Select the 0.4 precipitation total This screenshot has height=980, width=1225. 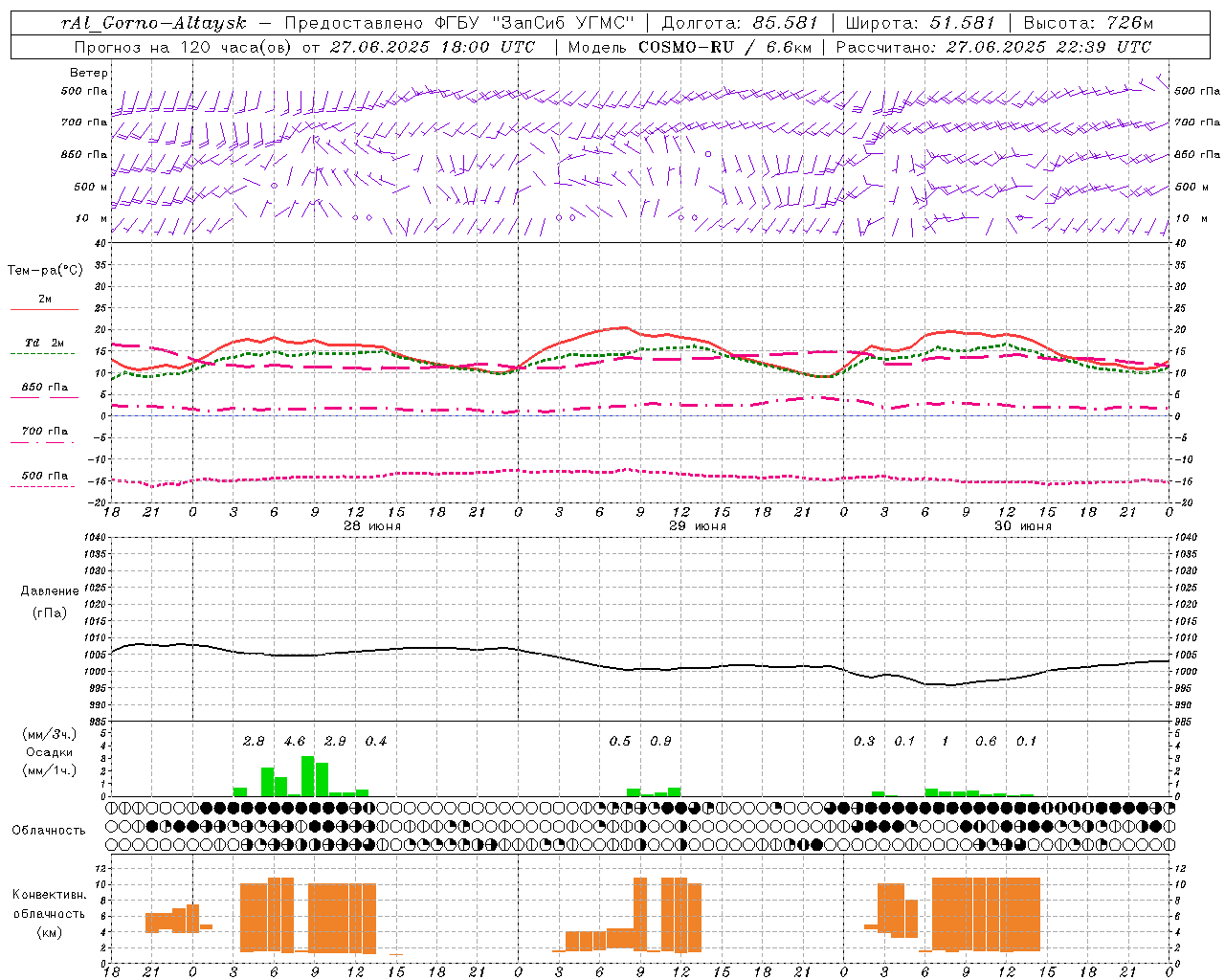coord(376,742)
